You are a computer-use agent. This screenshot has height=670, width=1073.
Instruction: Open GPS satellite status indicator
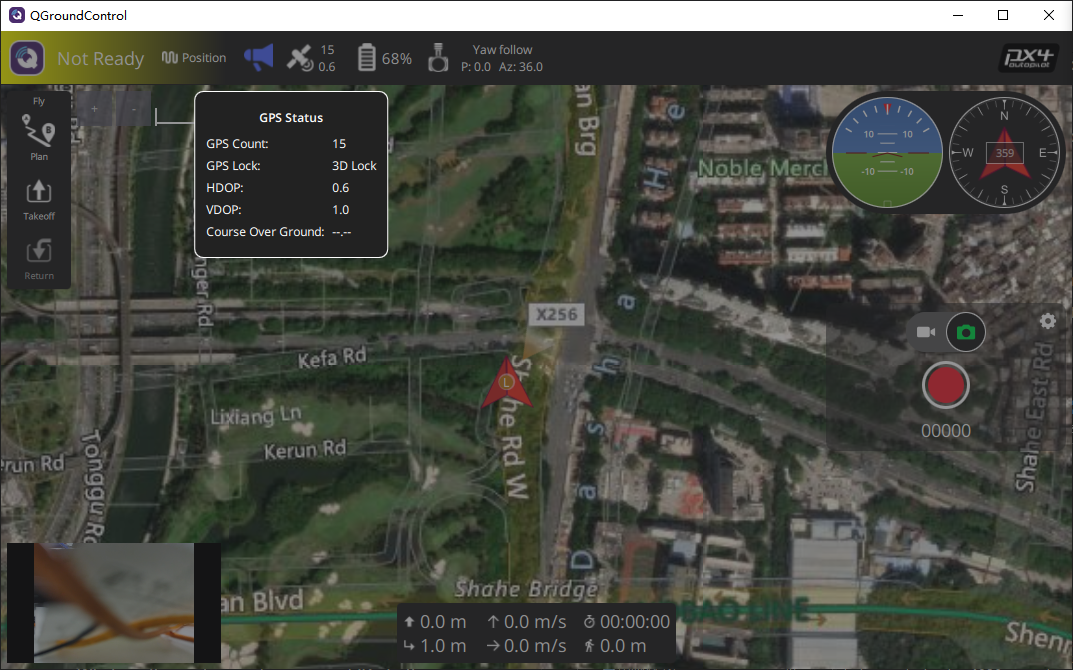pos(311,58)
